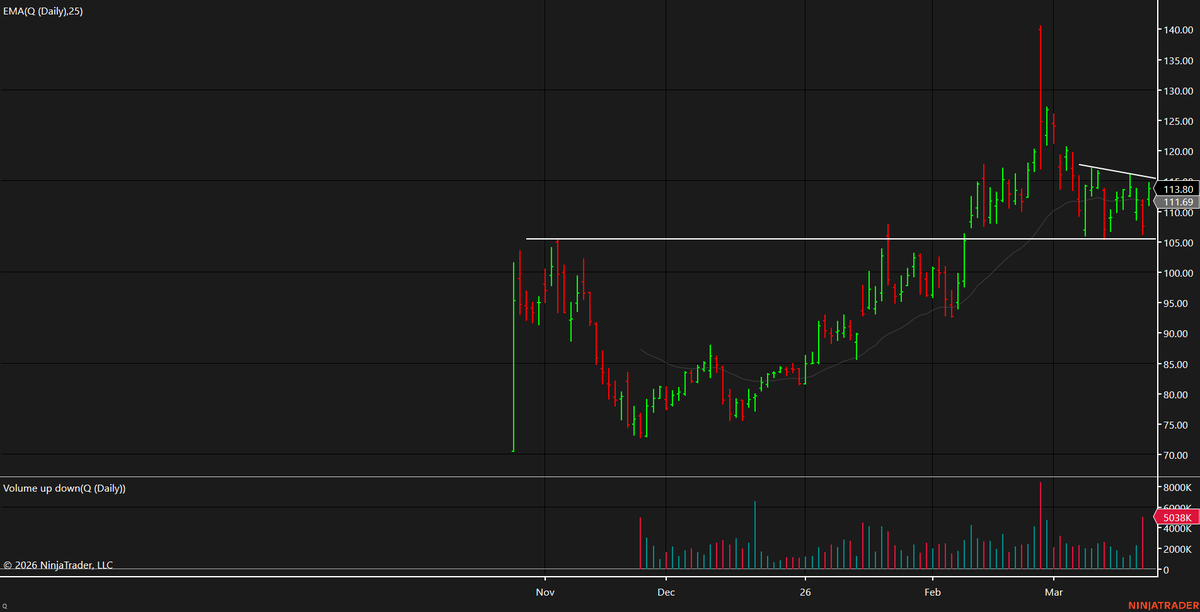The image size is (1200, 612).
Task: Click the Dec label on time axis
Action: click(x=667, y=593)
